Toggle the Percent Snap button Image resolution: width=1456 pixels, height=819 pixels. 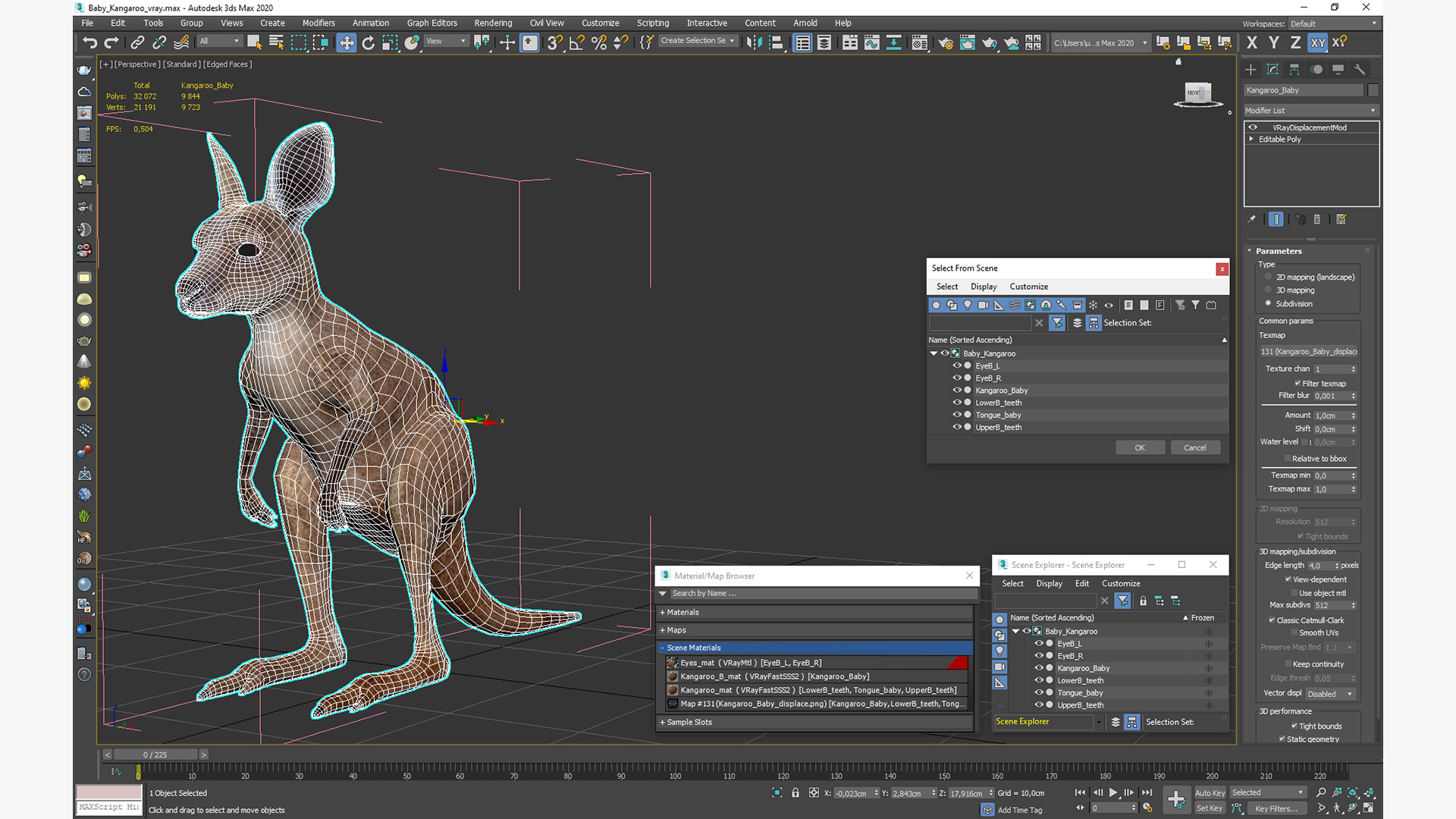pos(599,42)
